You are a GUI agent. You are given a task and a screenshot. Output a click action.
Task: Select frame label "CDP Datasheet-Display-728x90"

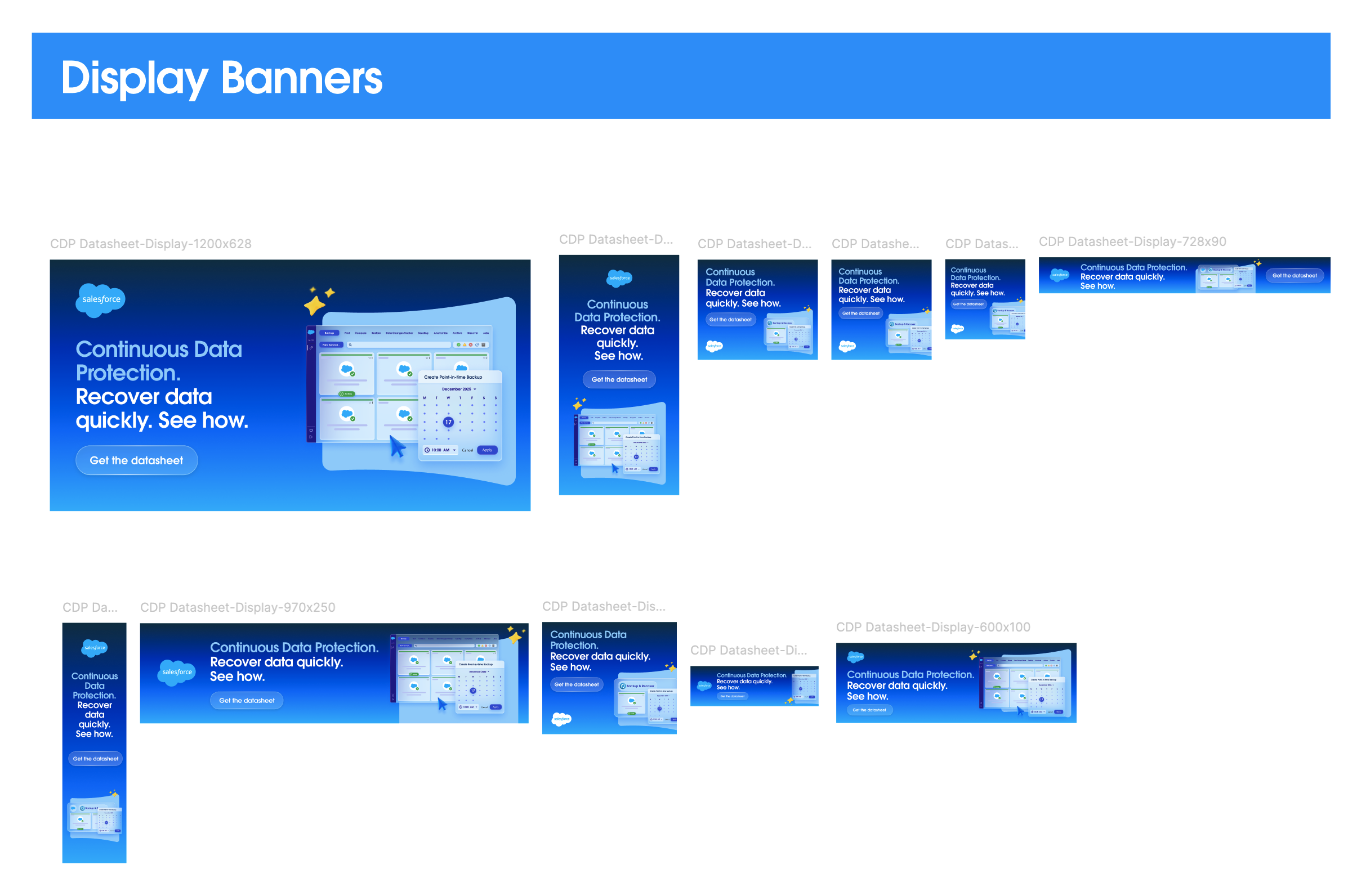[x=1132, y=241]
